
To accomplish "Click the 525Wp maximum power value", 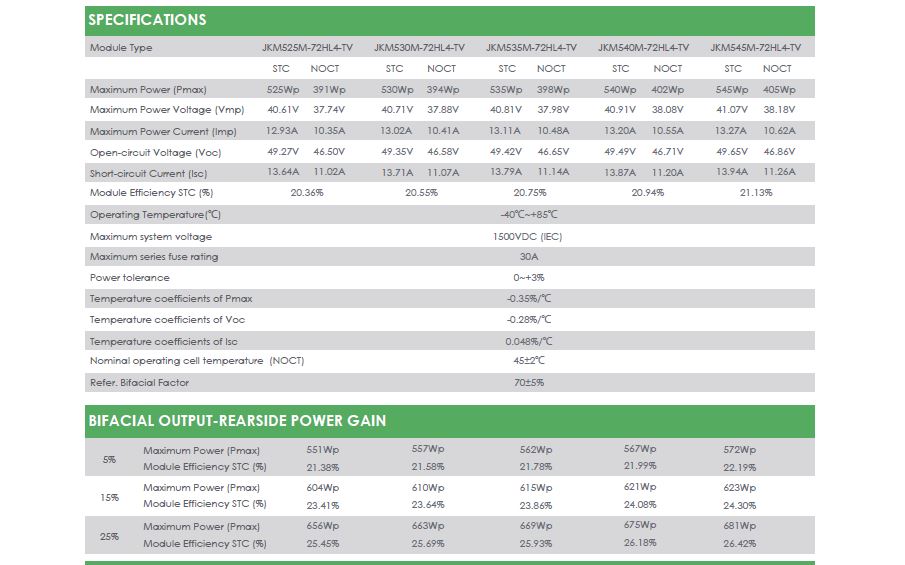I will click(x=283, y=89).
